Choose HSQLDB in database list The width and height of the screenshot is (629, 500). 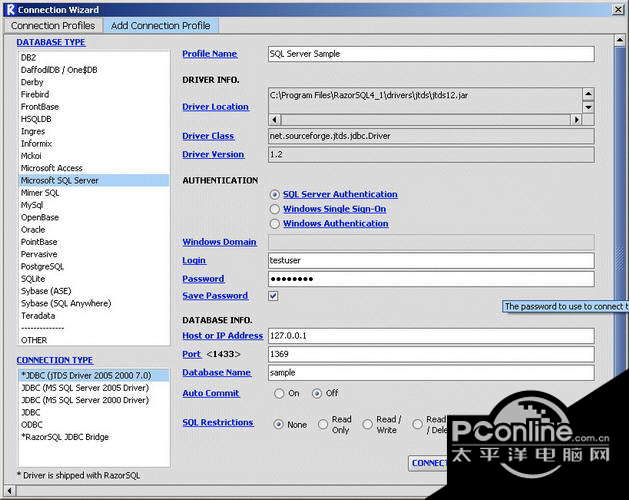94,119
